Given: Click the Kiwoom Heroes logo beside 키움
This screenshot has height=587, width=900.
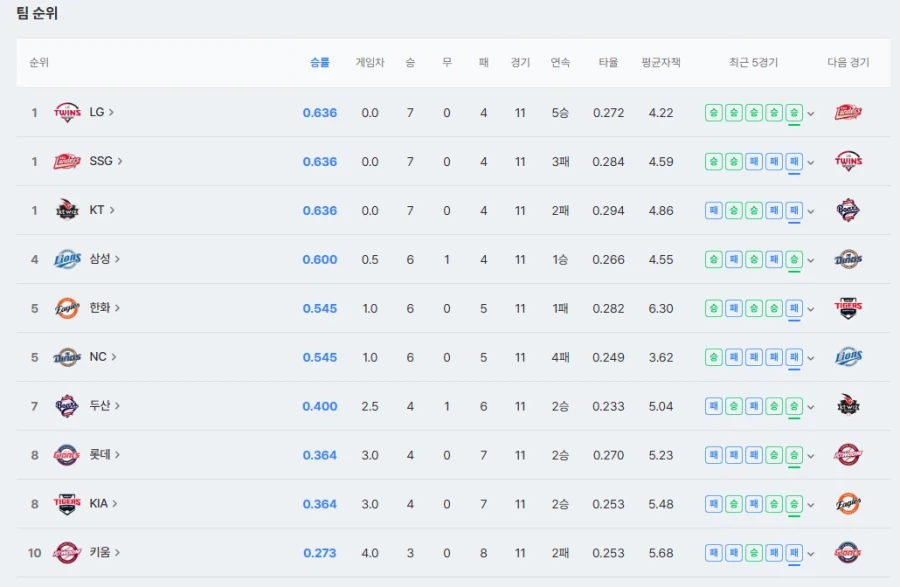Looking at the screenshot, I should pyautogui.click(x=67, y=553).
